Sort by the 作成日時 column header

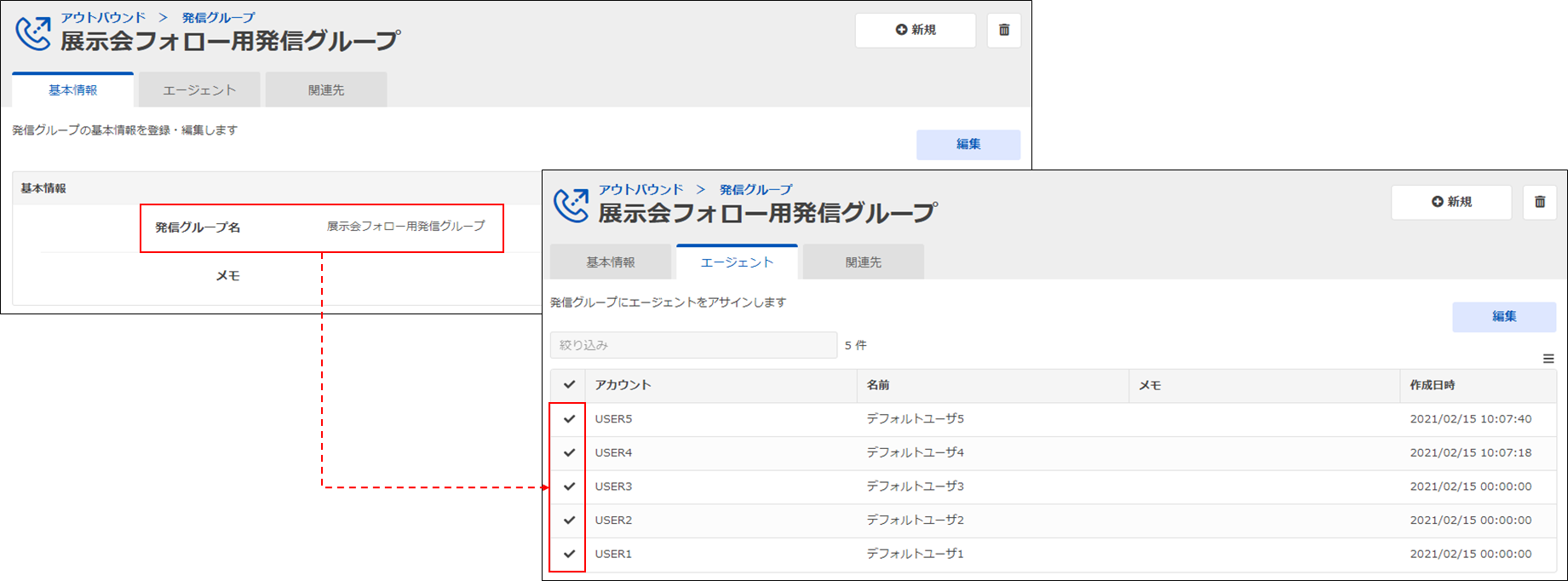pyautogui.click(x=1432, y=385)
